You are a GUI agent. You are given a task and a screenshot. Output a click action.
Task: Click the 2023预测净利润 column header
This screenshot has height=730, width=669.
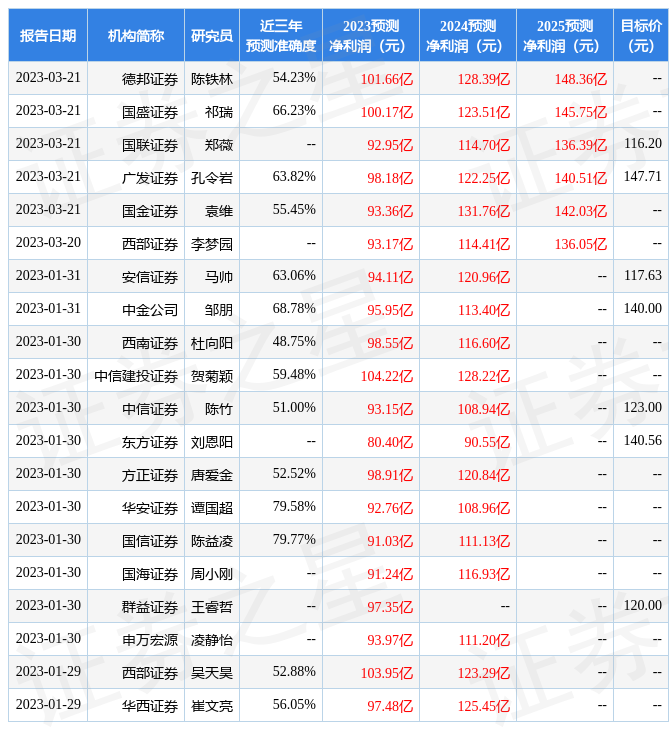pos(371,35)
